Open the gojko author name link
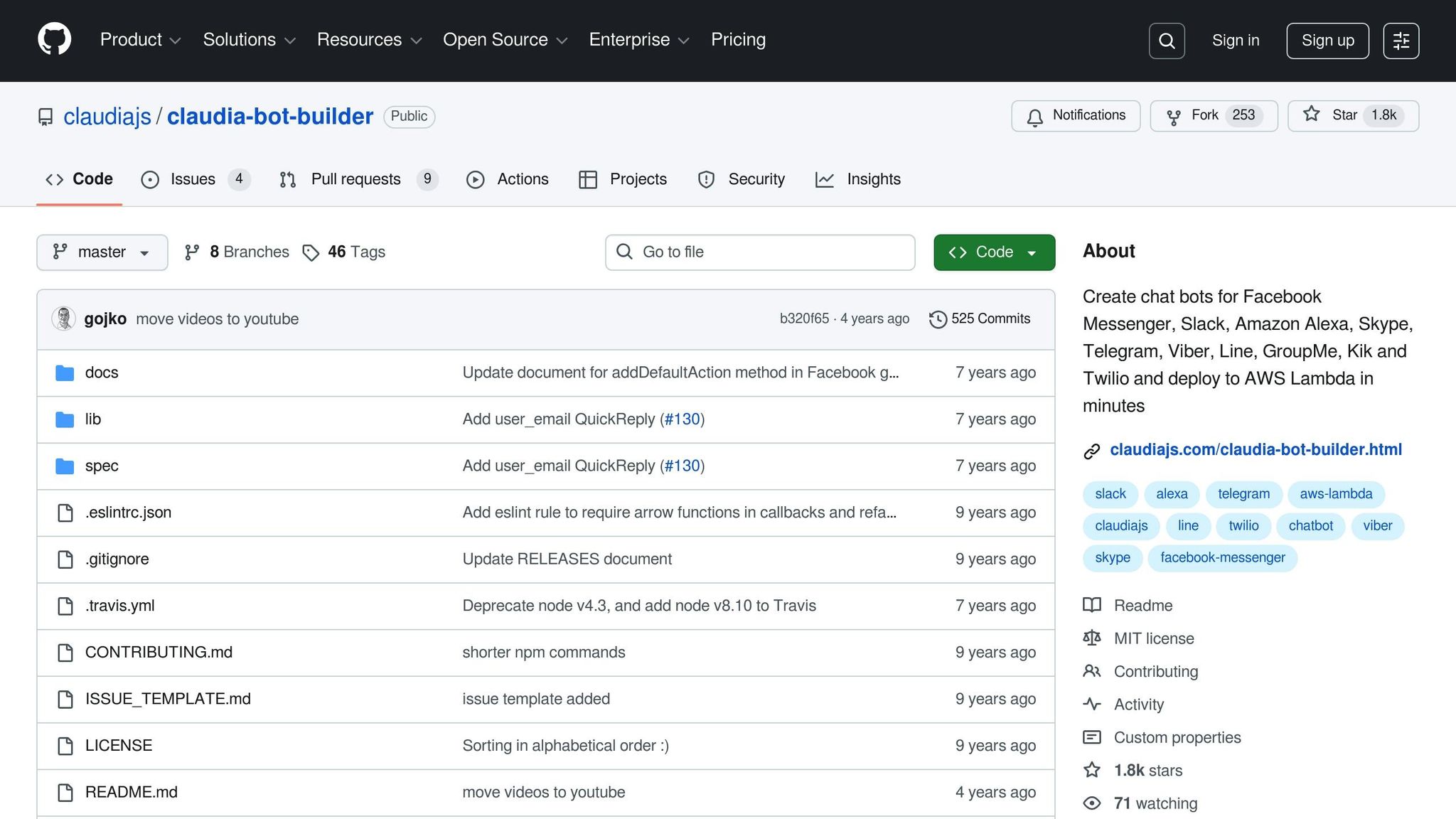The image size is (1456, 819). point(105,319)
